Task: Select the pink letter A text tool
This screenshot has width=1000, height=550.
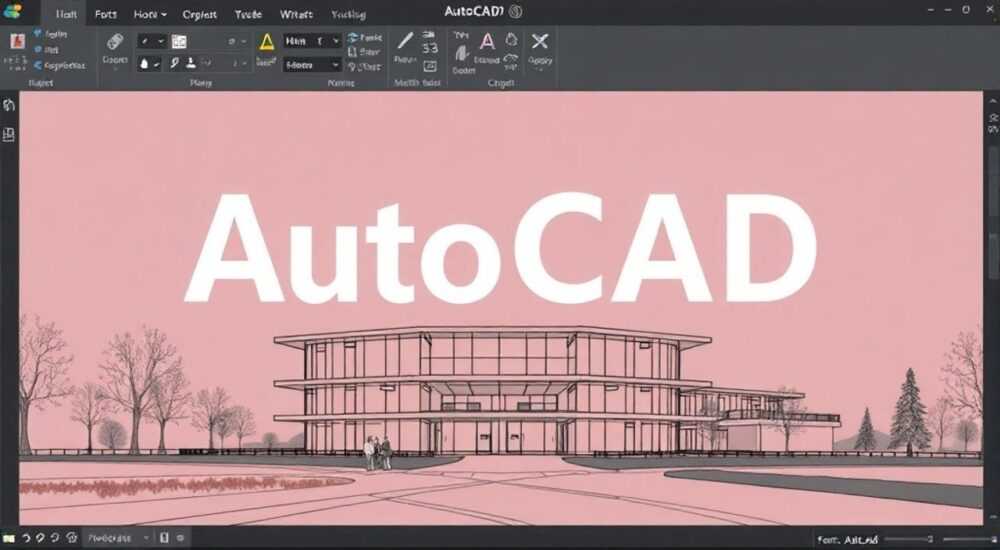Action: (487, 42)
